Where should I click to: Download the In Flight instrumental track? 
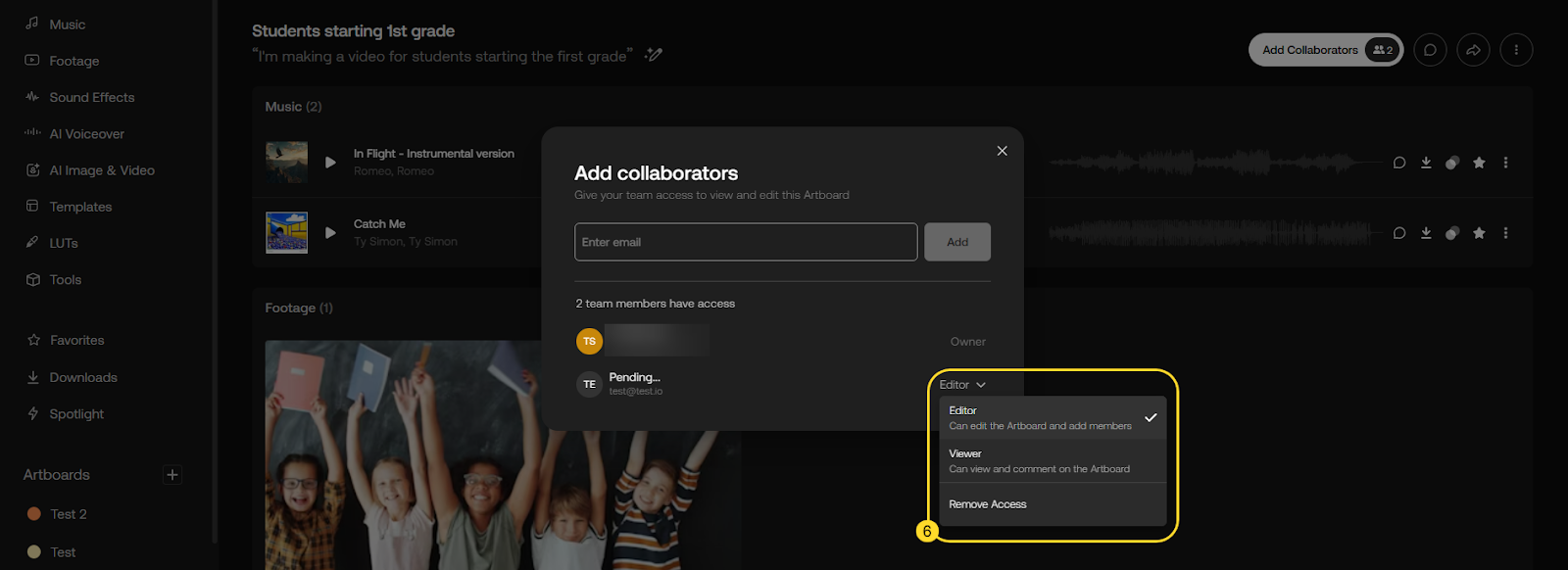coord(1426,163)
